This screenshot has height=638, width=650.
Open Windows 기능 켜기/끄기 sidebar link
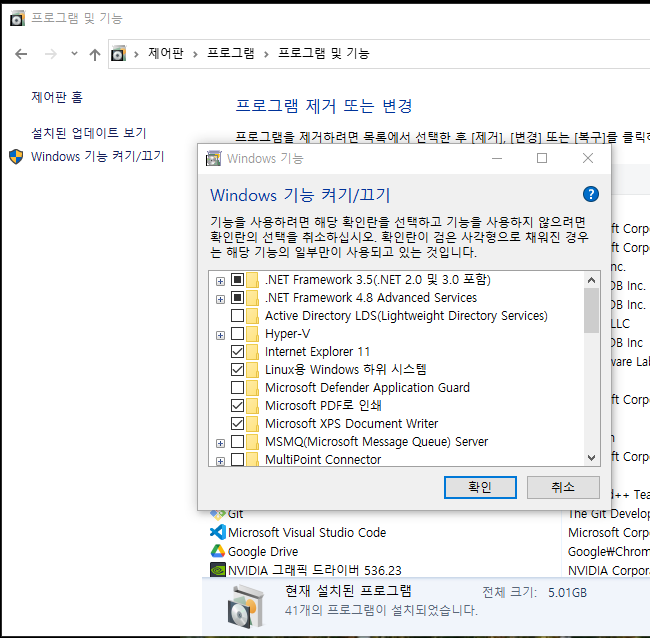point(98,157)
